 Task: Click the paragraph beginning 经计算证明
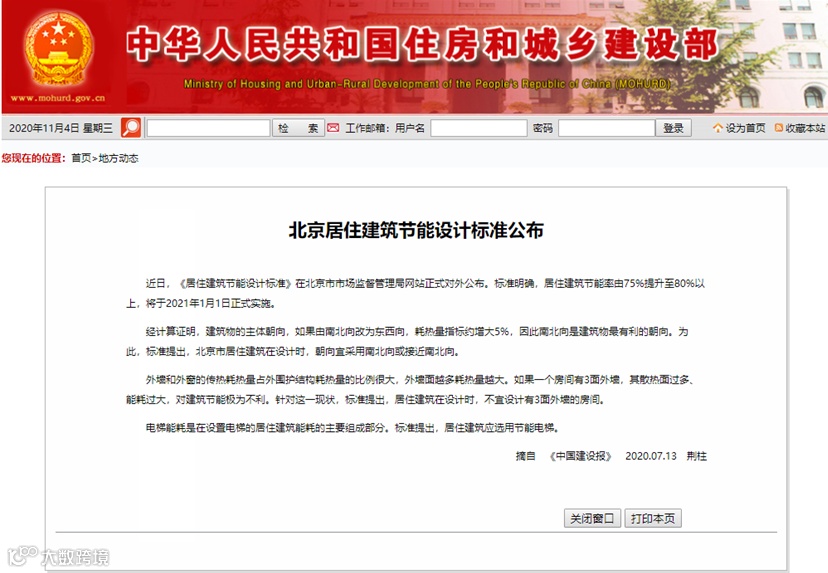tap(407, 342)
